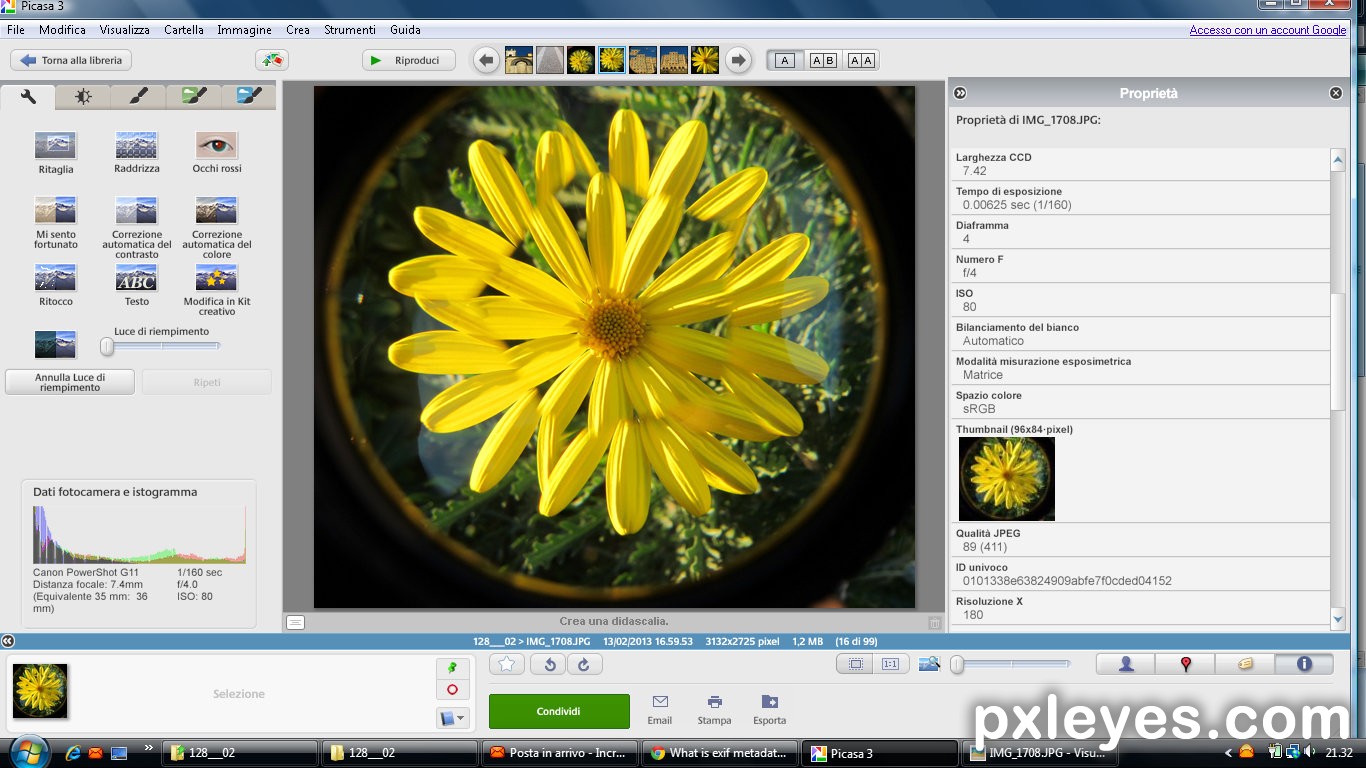The width and height of the screenshot is (1366, 768).
Task: Go to next photo arrow
Action: pos(738,60)
